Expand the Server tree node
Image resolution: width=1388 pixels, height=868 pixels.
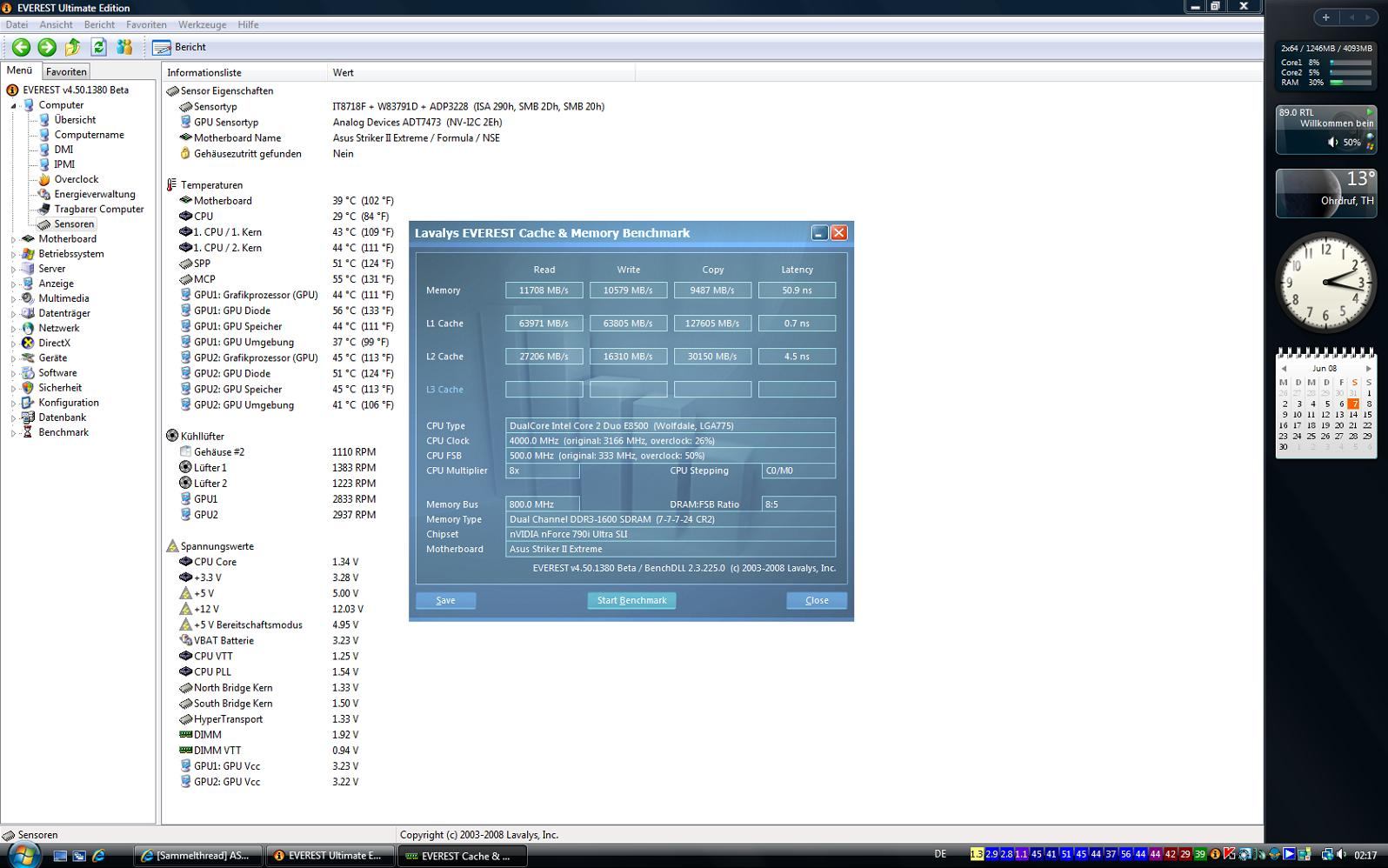click(13, 269)
